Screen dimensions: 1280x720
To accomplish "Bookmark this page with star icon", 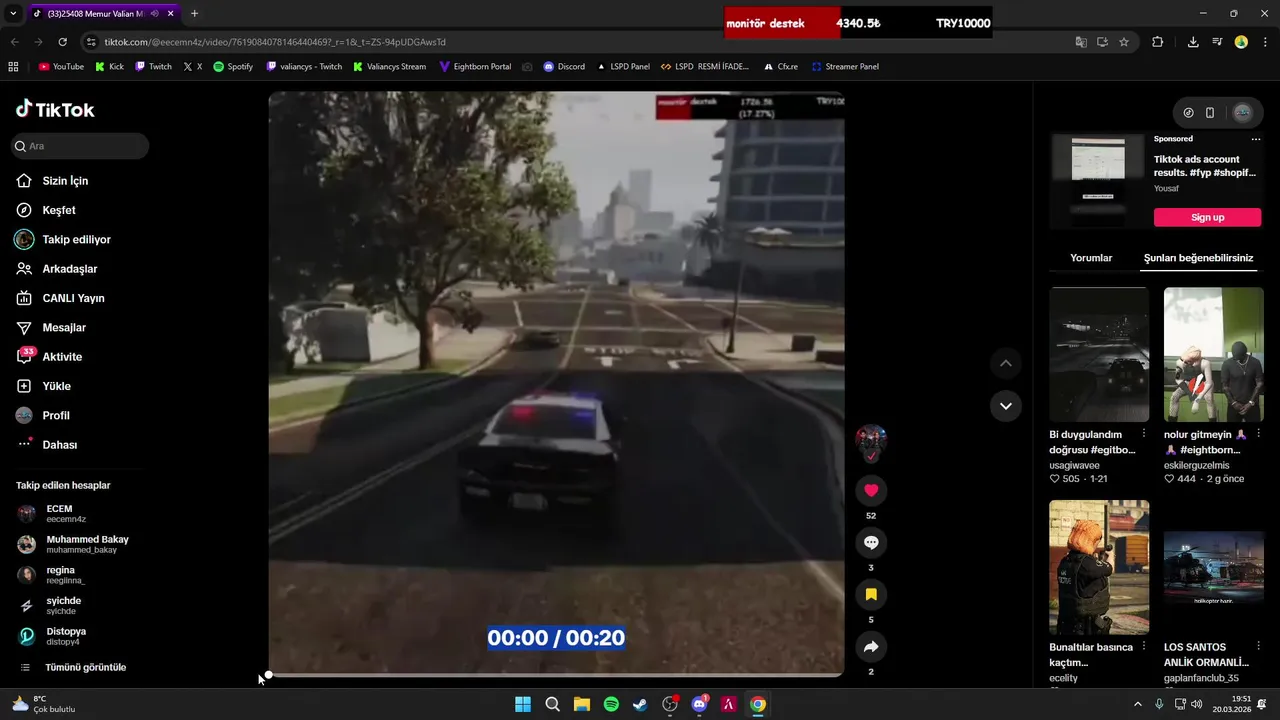I will 1124,42.
